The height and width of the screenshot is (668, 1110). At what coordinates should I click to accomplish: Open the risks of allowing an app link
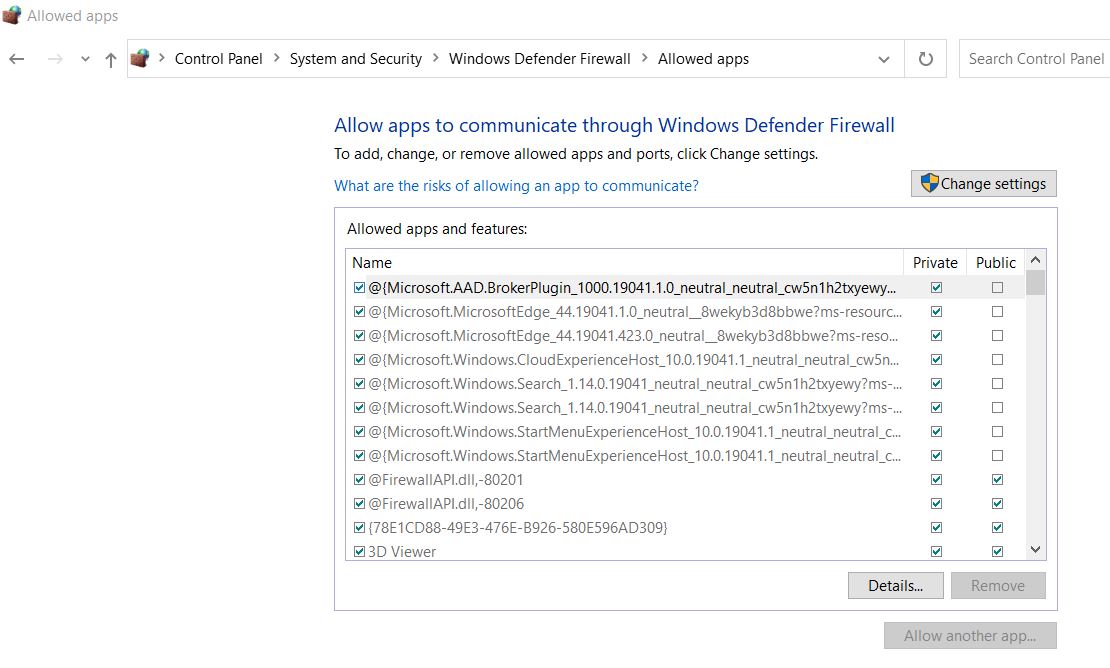point(516,185)
